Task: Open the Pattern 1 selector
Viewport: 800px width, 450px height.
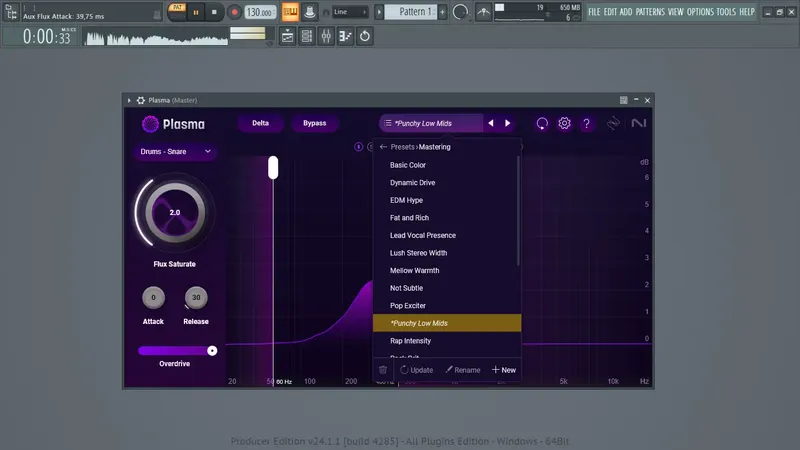Action: [x=411, y=12]
